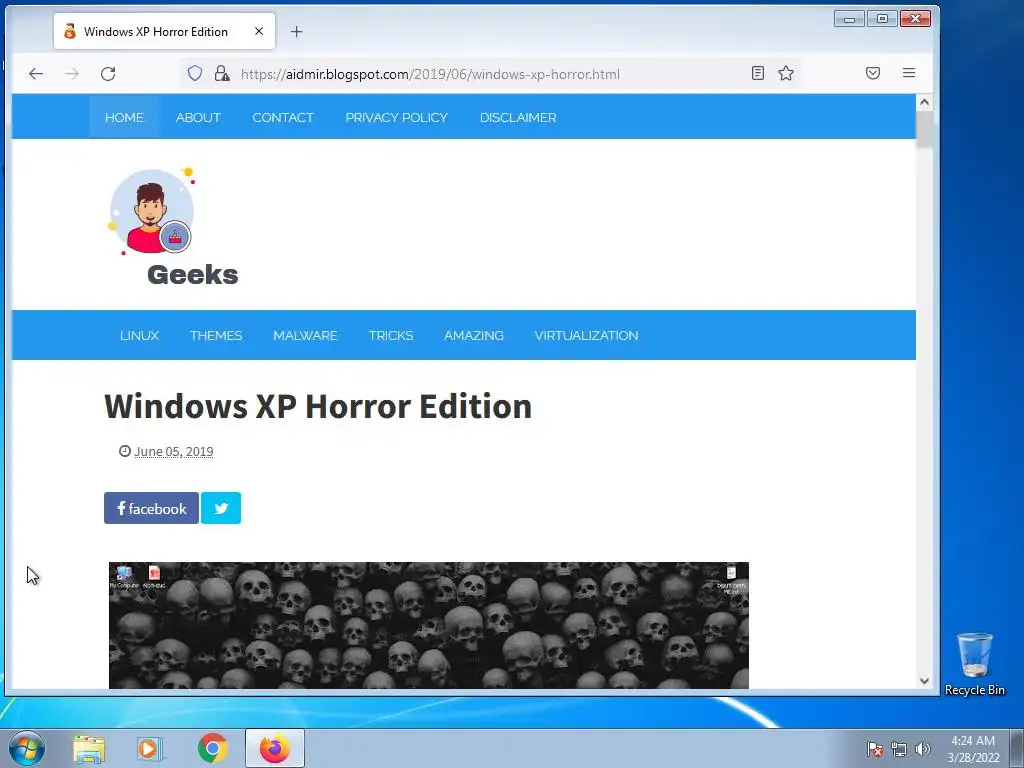
Task: Open Windows Explorer from the taskbar
Action: coord(89,749)
